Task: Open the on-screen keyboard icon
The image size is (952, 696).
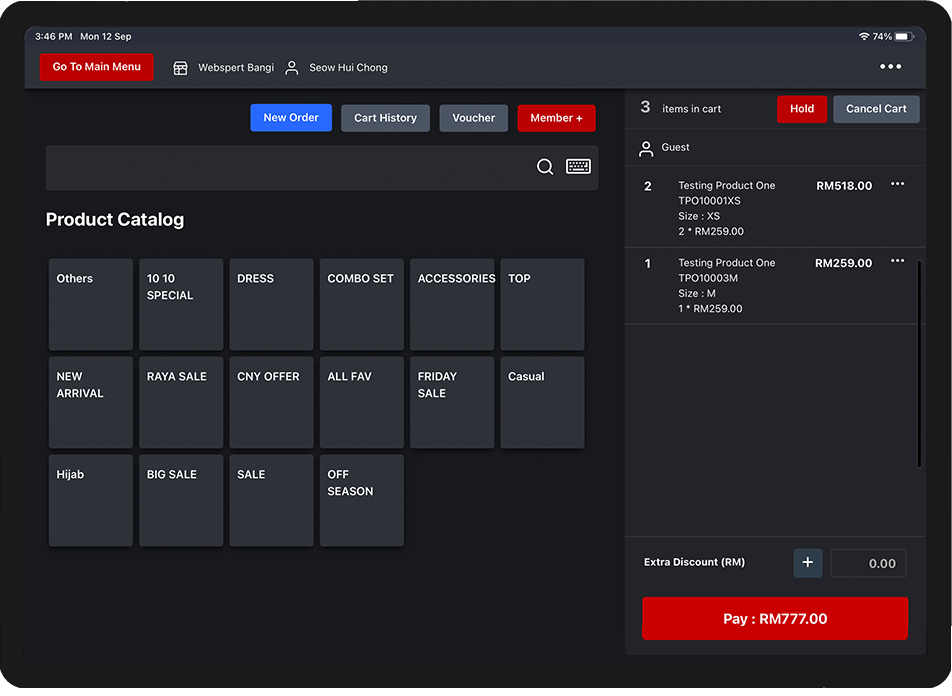Action: pyautogui.click(x=578, y=167)
